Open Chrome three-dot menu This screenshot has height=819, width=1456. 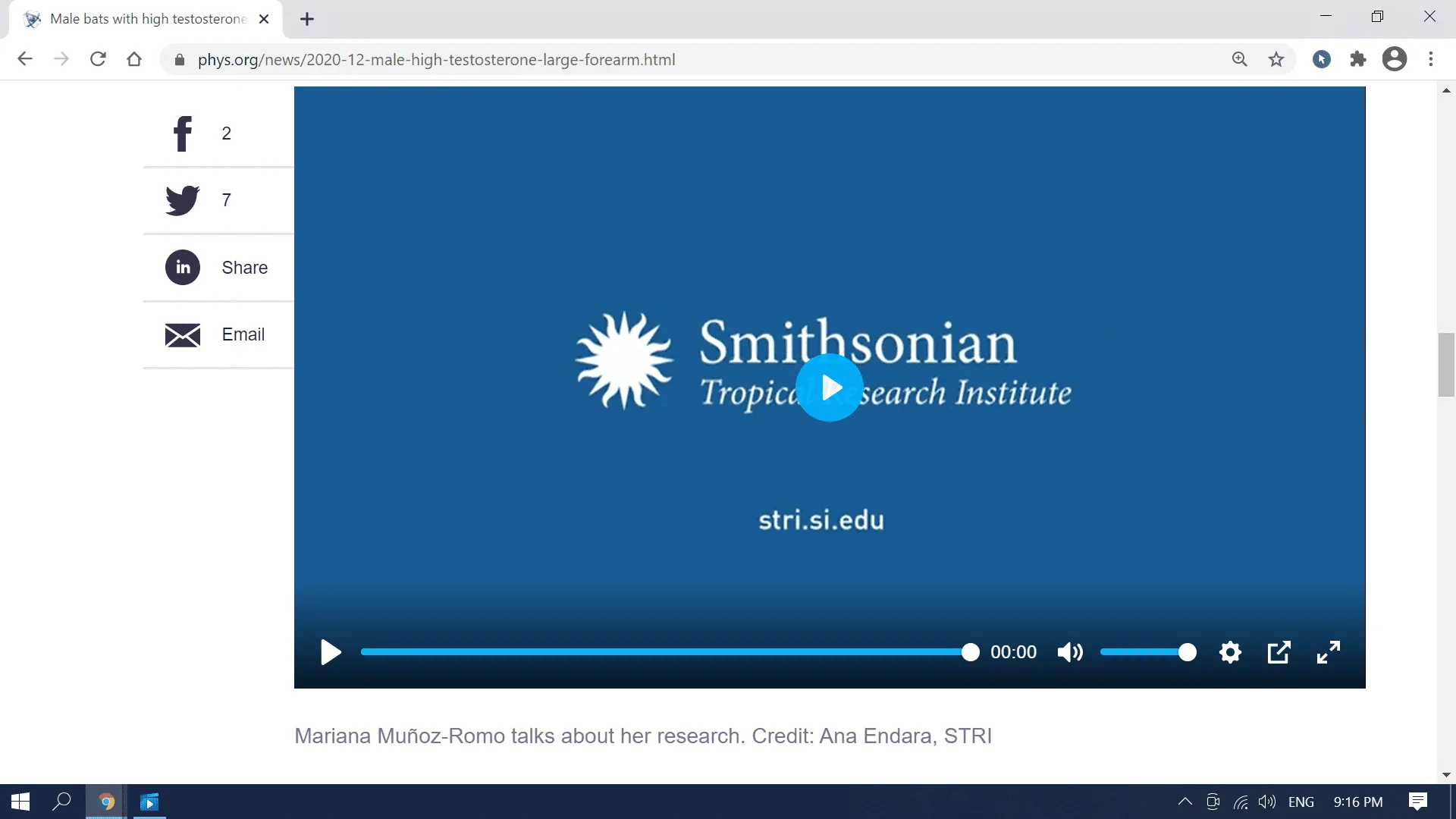(1431, 59)
